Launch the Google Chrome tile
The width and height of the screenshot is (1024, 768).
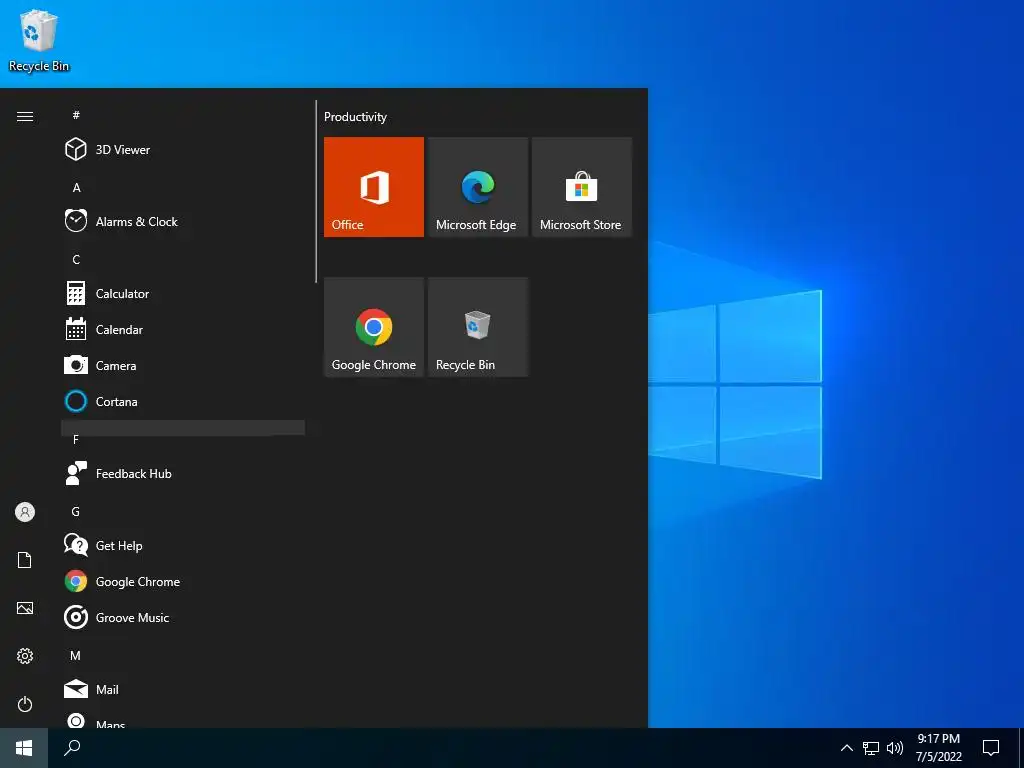pos(374,327)
